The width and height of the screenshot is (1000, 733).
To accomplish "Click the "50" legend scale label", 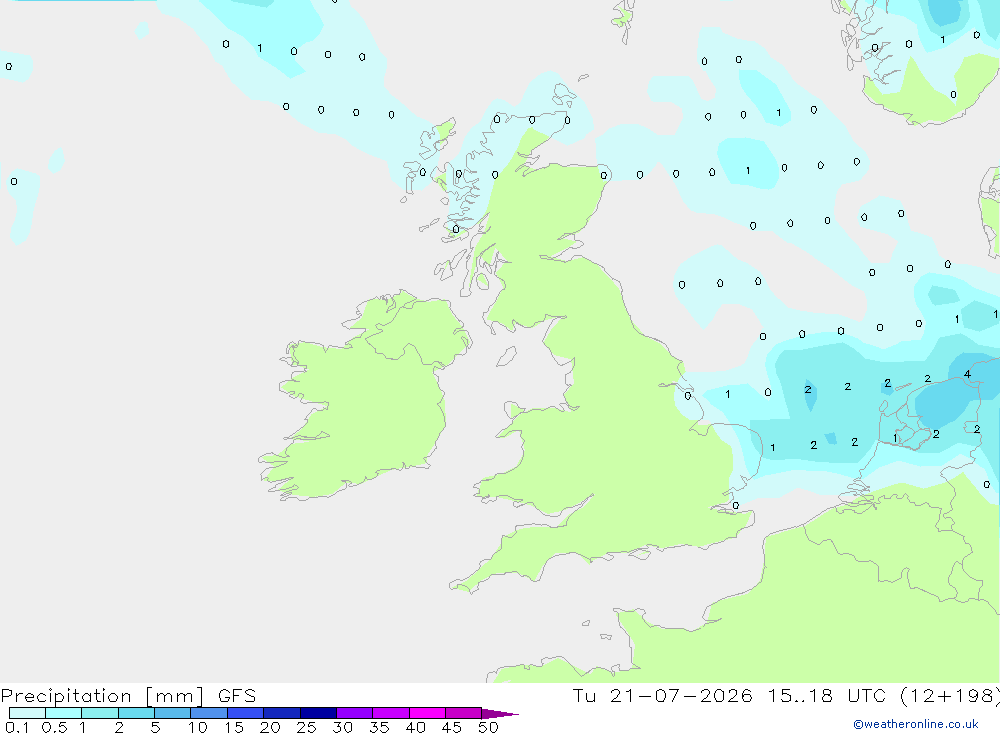I will click(488, 727).
